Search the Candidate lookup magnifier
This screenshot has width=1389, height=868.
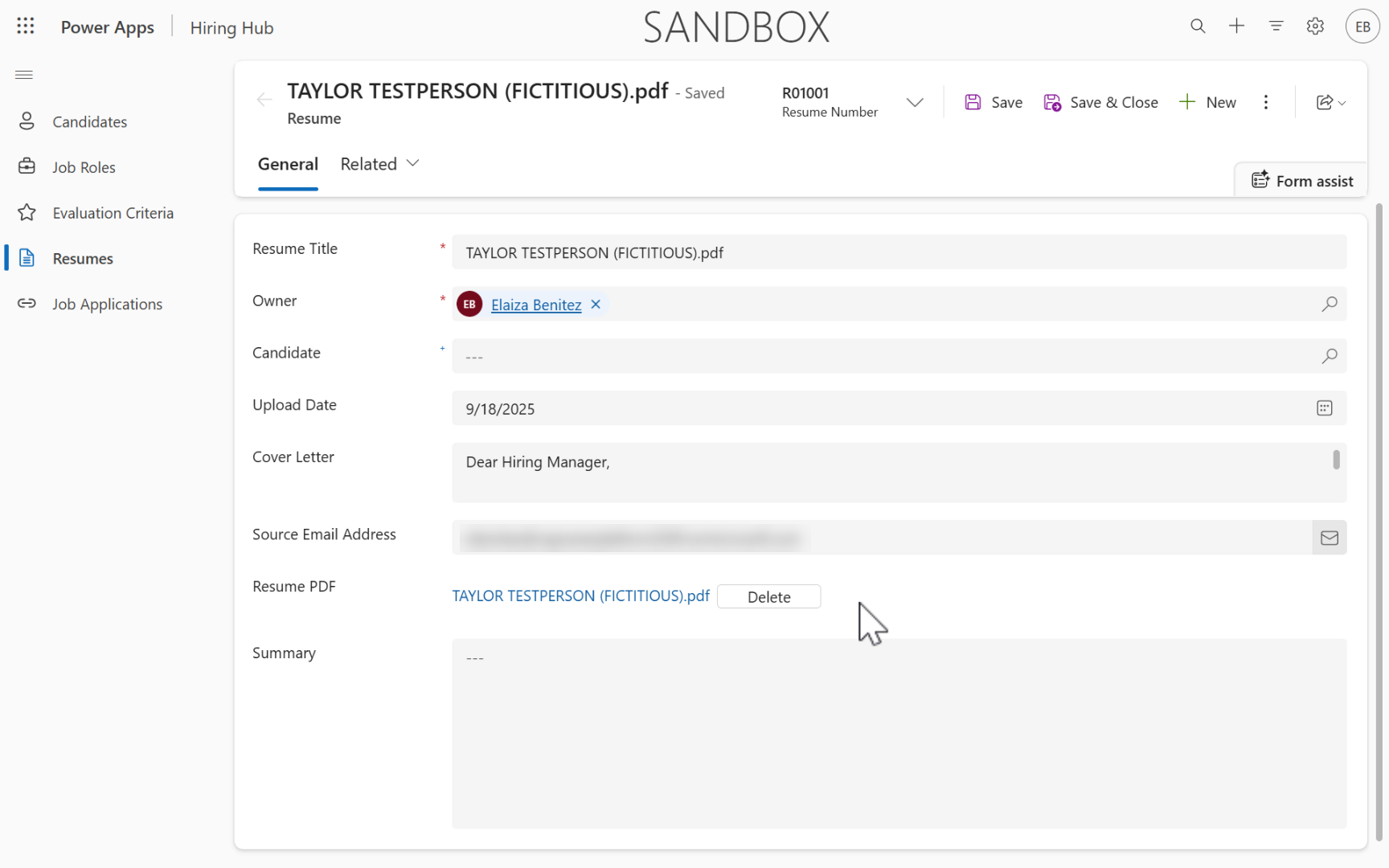click(1329, 356)
